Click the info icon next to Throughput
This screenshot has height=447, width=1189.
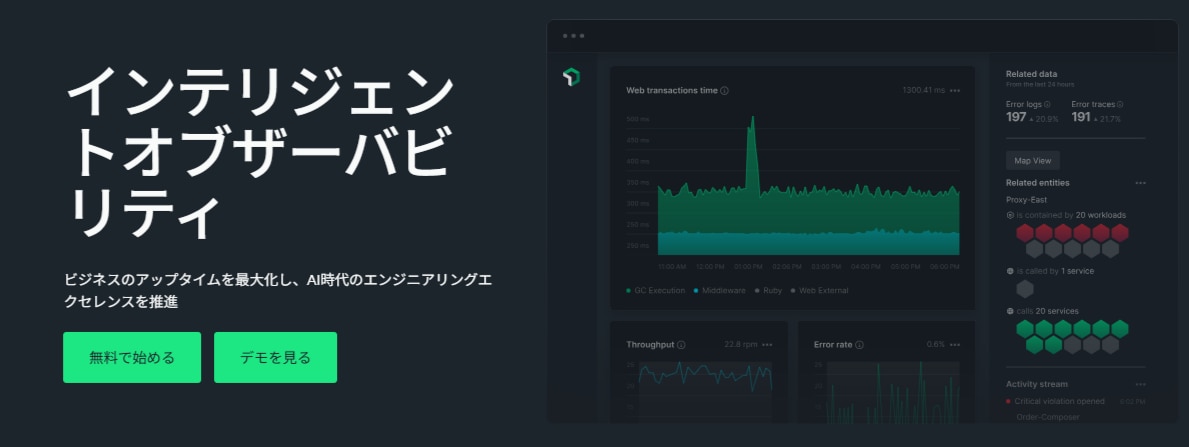[x=681, y=345]
